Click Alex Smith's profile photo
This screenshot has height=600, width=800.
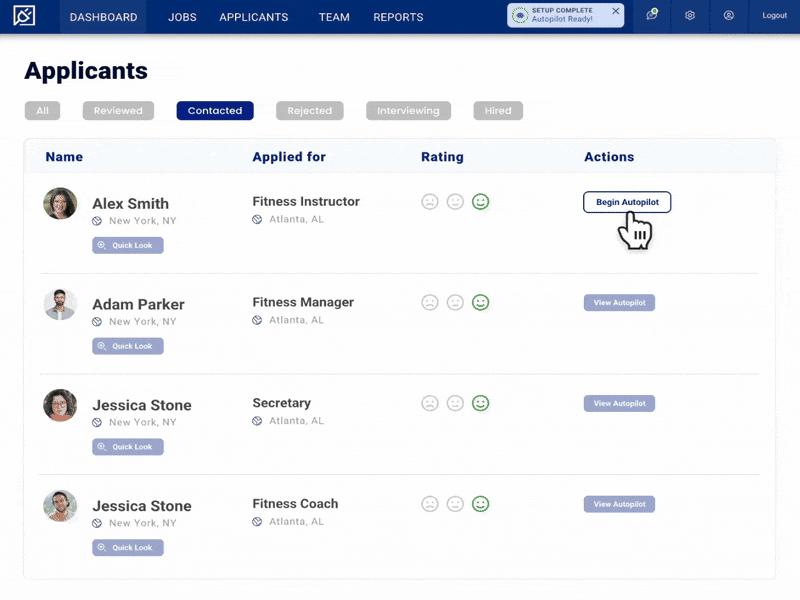tap(60, 204)
